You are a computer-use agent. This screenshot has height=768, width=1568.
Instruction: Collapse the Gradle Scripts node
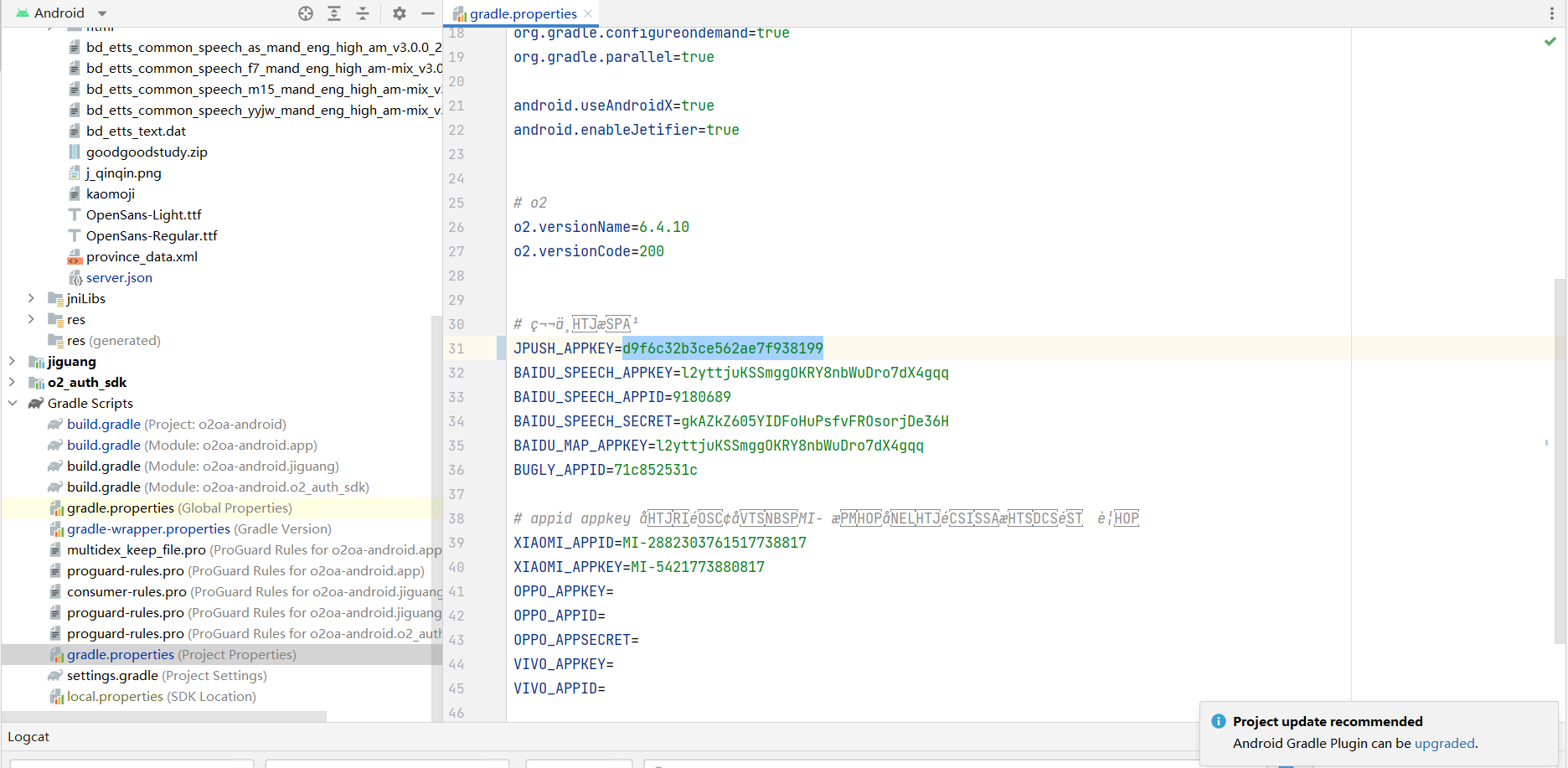pos(12,403)
